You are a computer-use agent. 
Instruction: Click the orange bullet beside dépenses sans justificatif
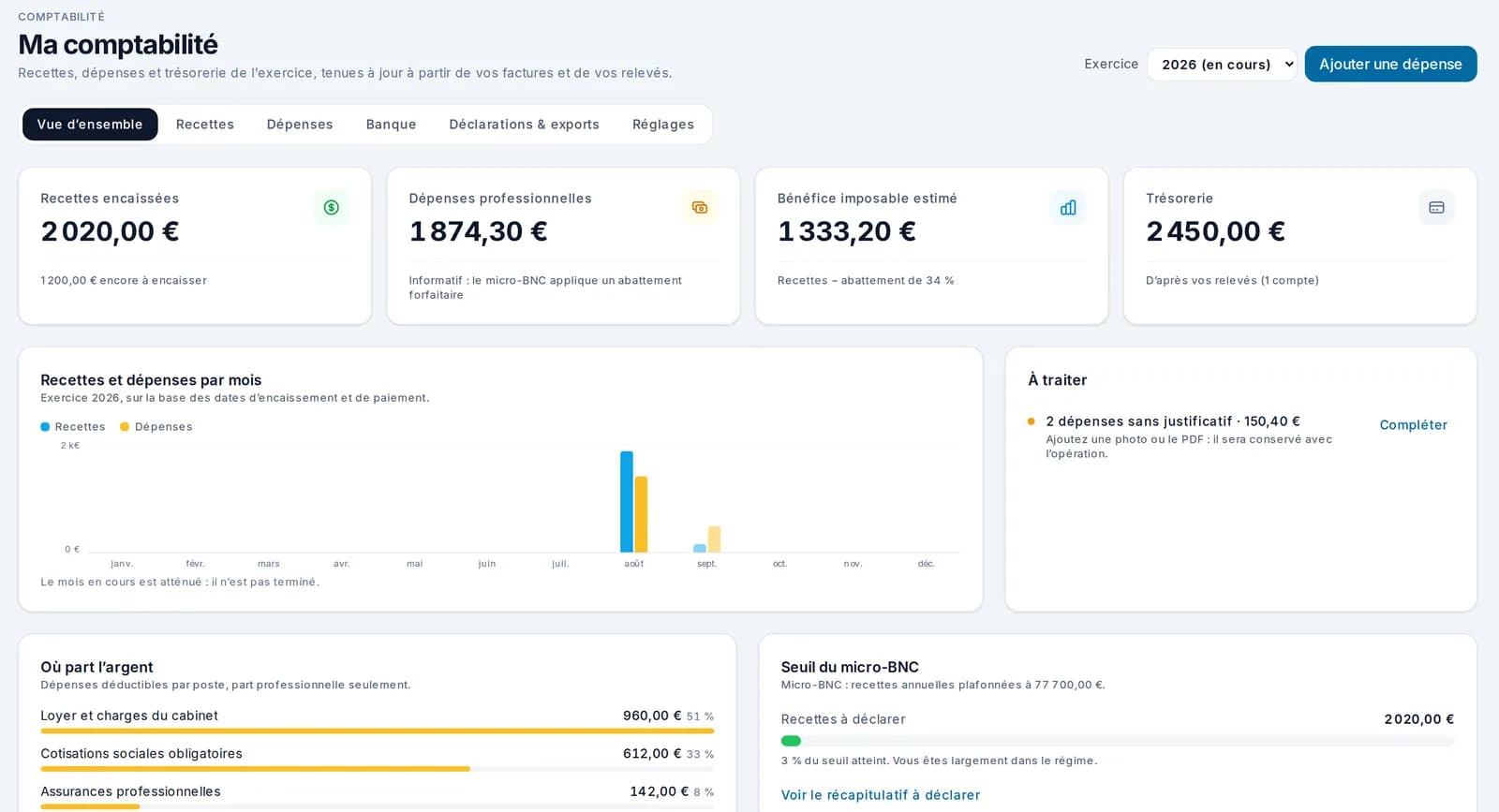1031,422
